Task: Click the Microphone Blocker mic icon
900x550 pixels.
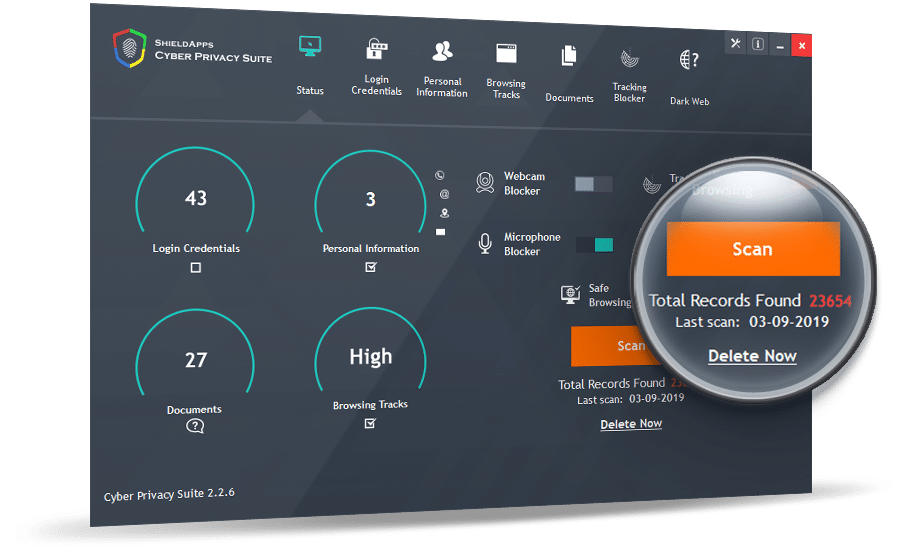Action: pyautogui.click(x=485, y=244)
